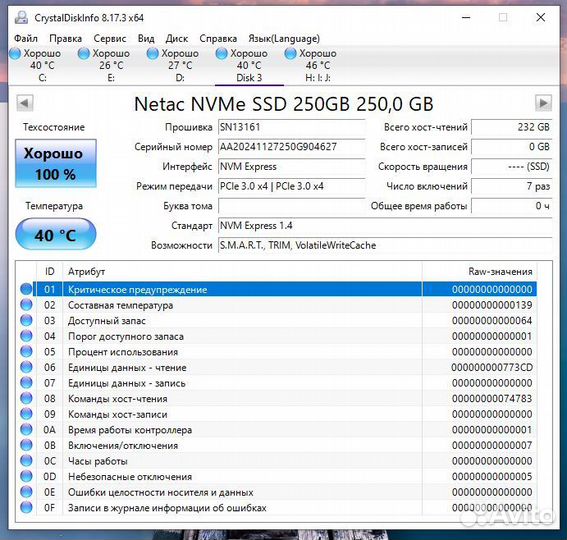Click the 40 °C temperature button
Image resolution: width=567 pixels, height=540 pixels.
(x=56, y=234)
